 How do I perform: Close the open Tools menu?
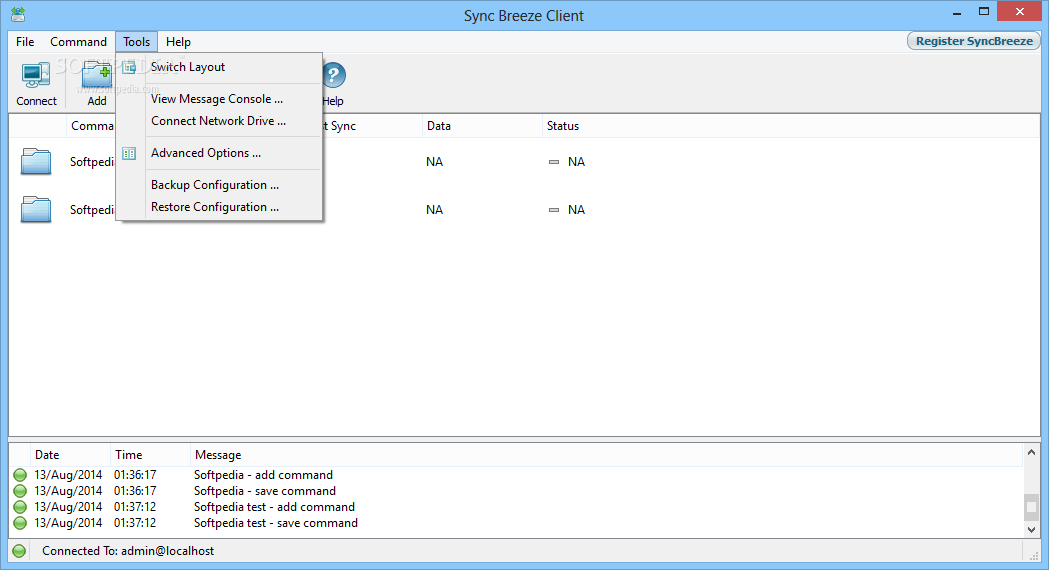point(136,41)
